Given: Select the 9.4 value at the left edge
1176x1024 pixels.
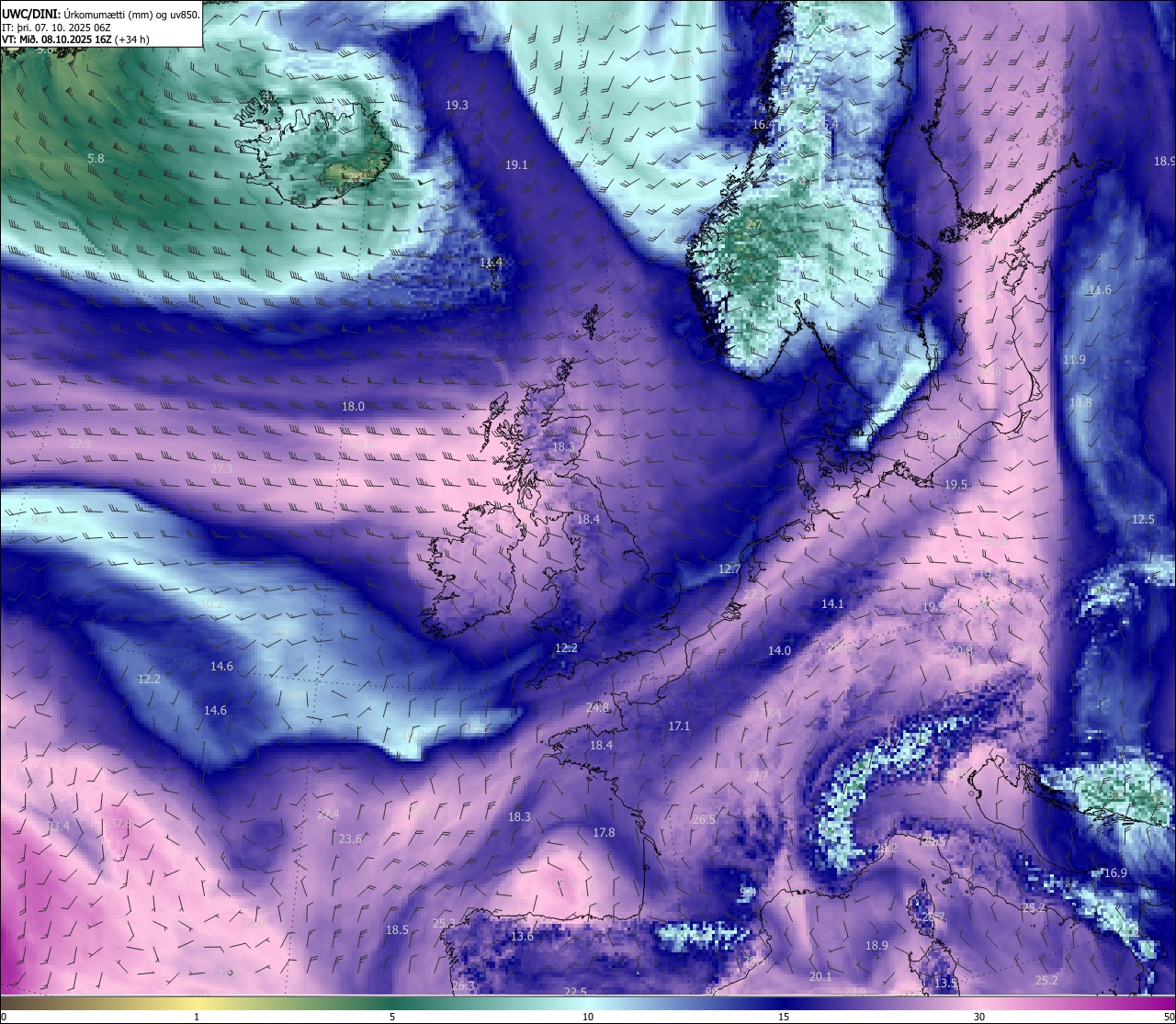Looking at the screenshot, I should pos(40,520).
